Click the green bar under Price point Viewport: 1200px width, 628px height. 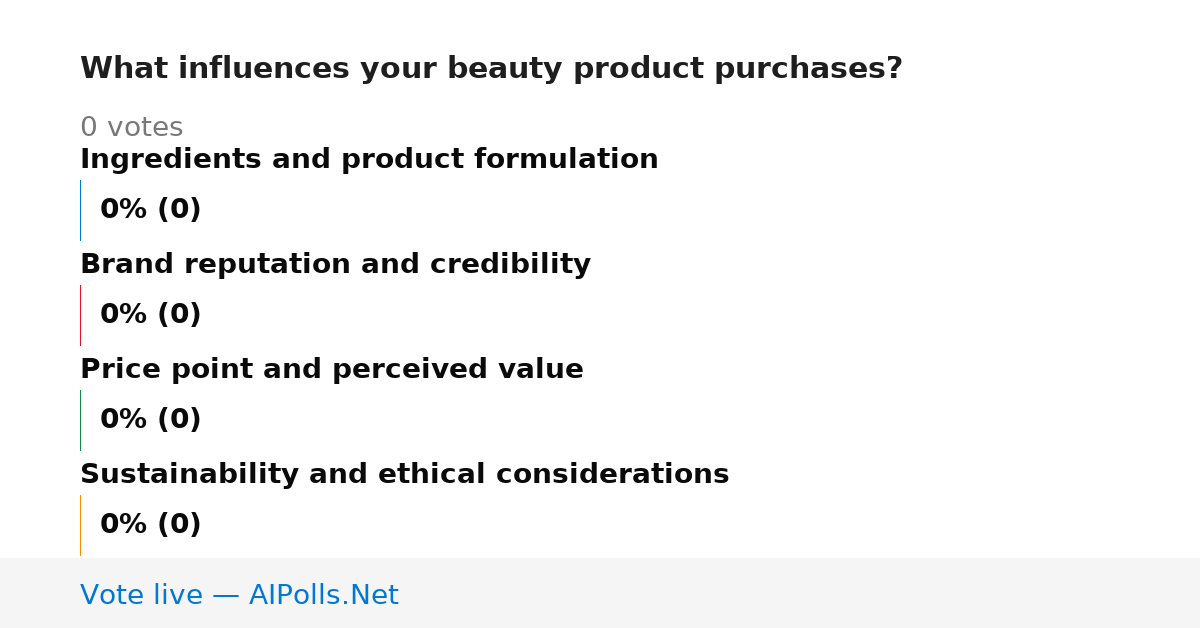(80, 420)
